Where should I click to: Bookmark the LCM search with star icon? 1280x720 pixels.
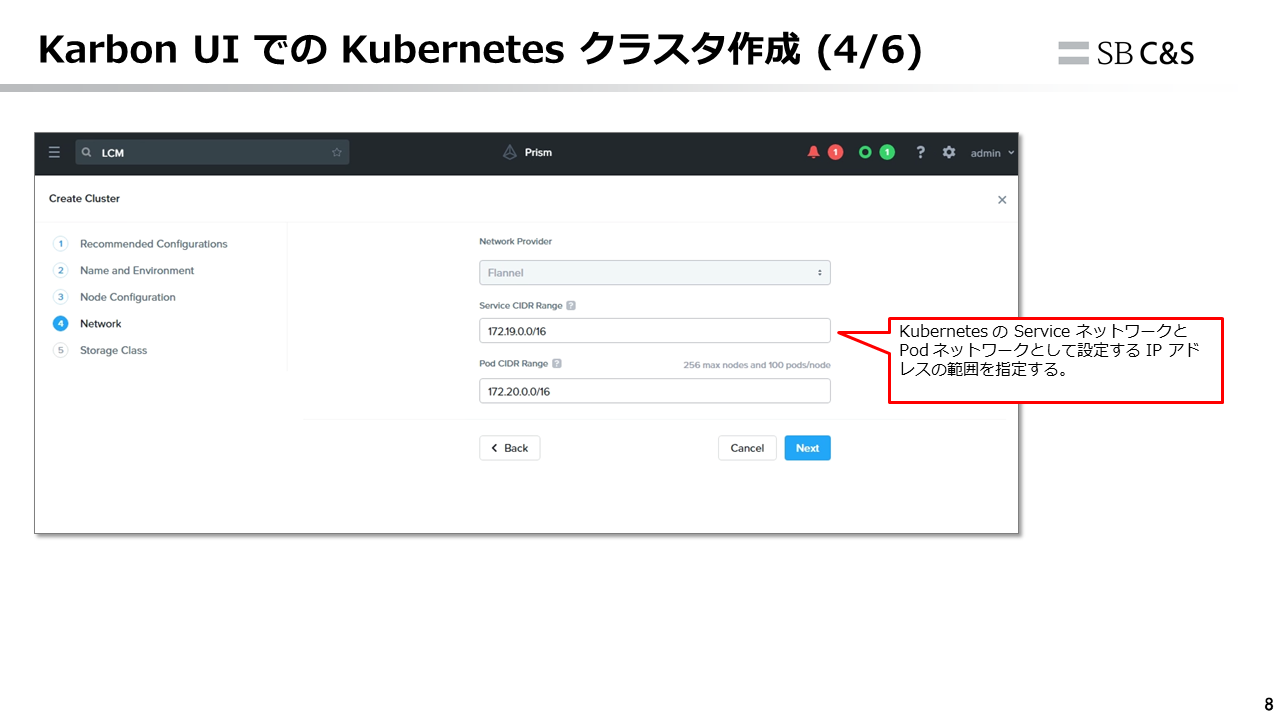coord(337,153)
